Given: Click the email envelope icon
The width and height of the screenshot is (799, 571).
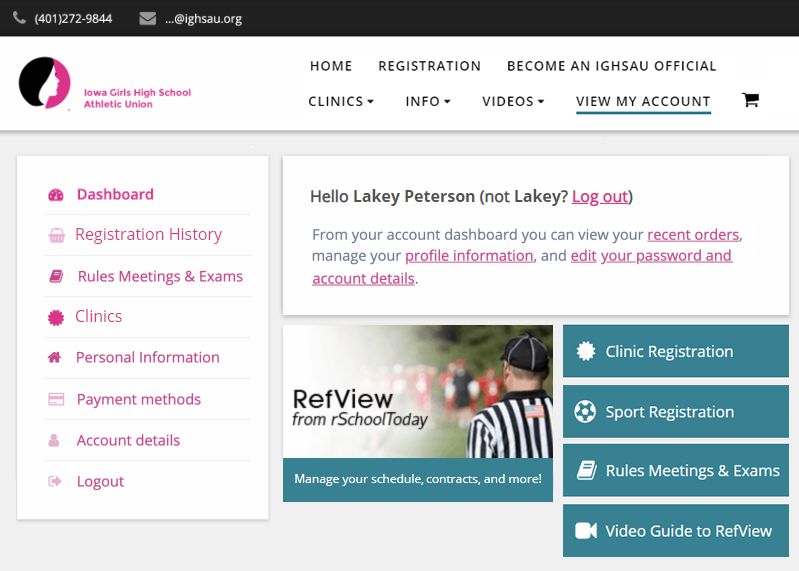Looking at the screenshot, I should (x=147, y=18).
